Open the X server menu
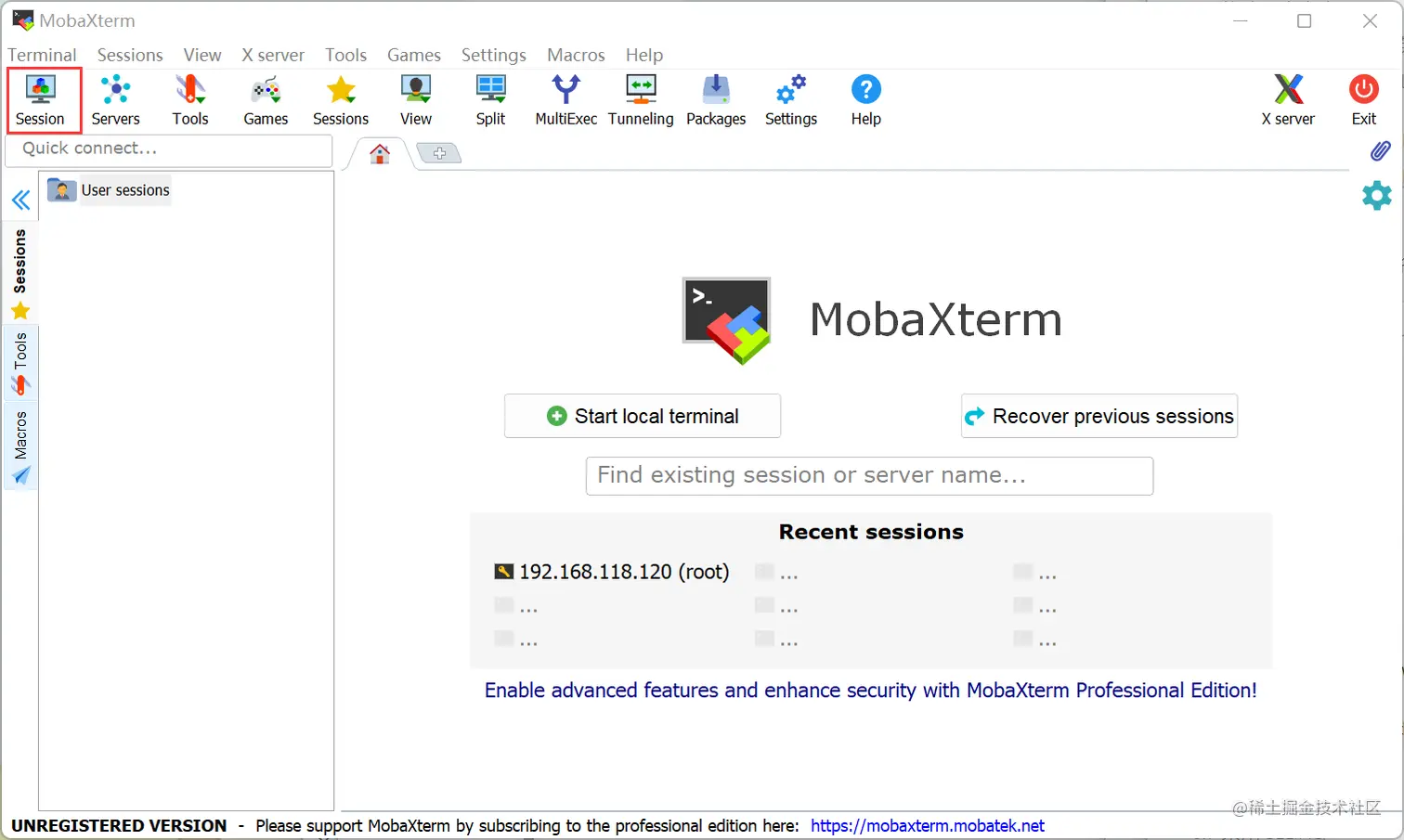Screen dimensions: 1404x840 click(x=273, y=55)
